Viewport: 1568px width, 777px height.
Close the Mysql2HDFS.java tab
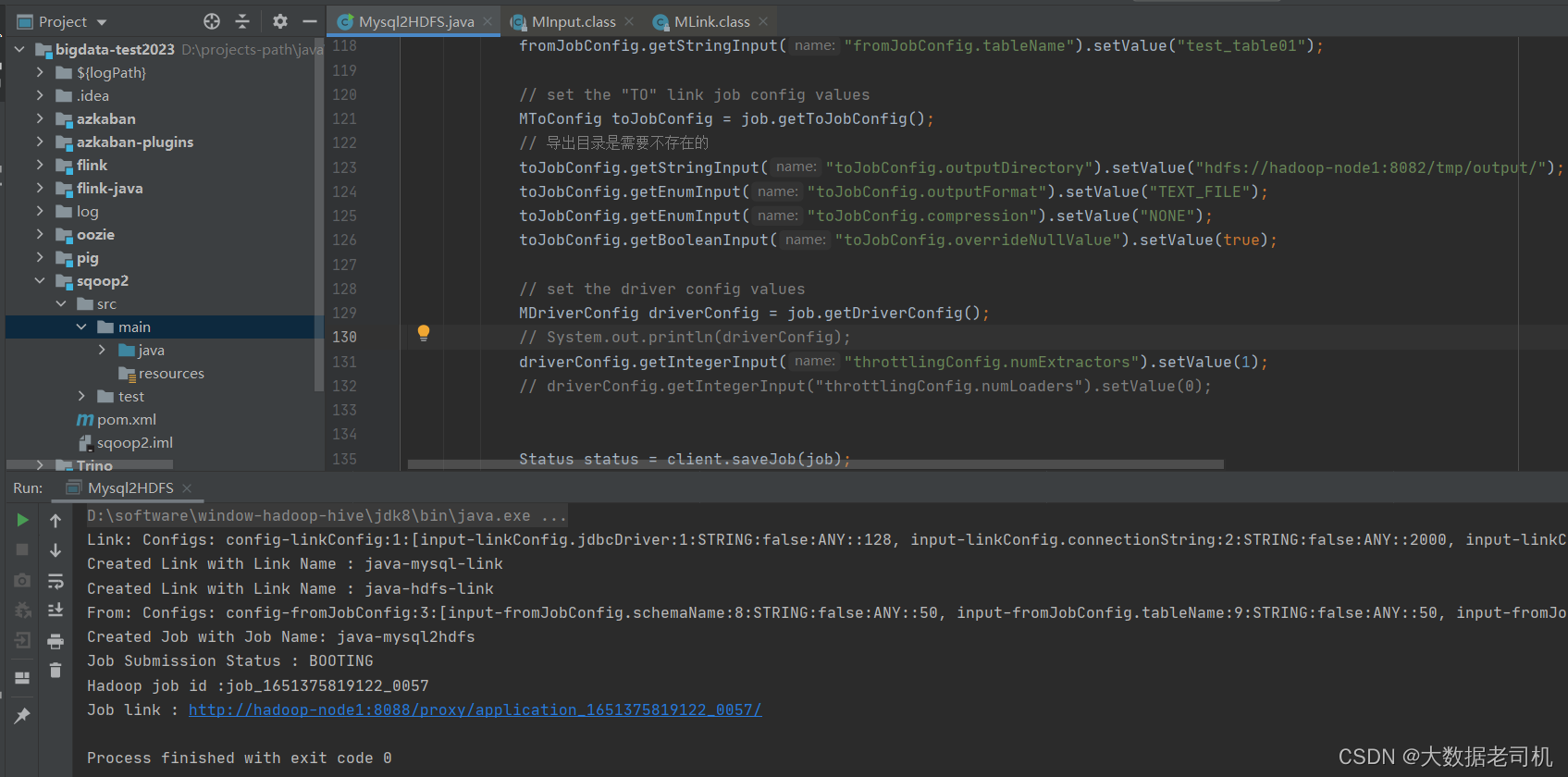(488, 21)
